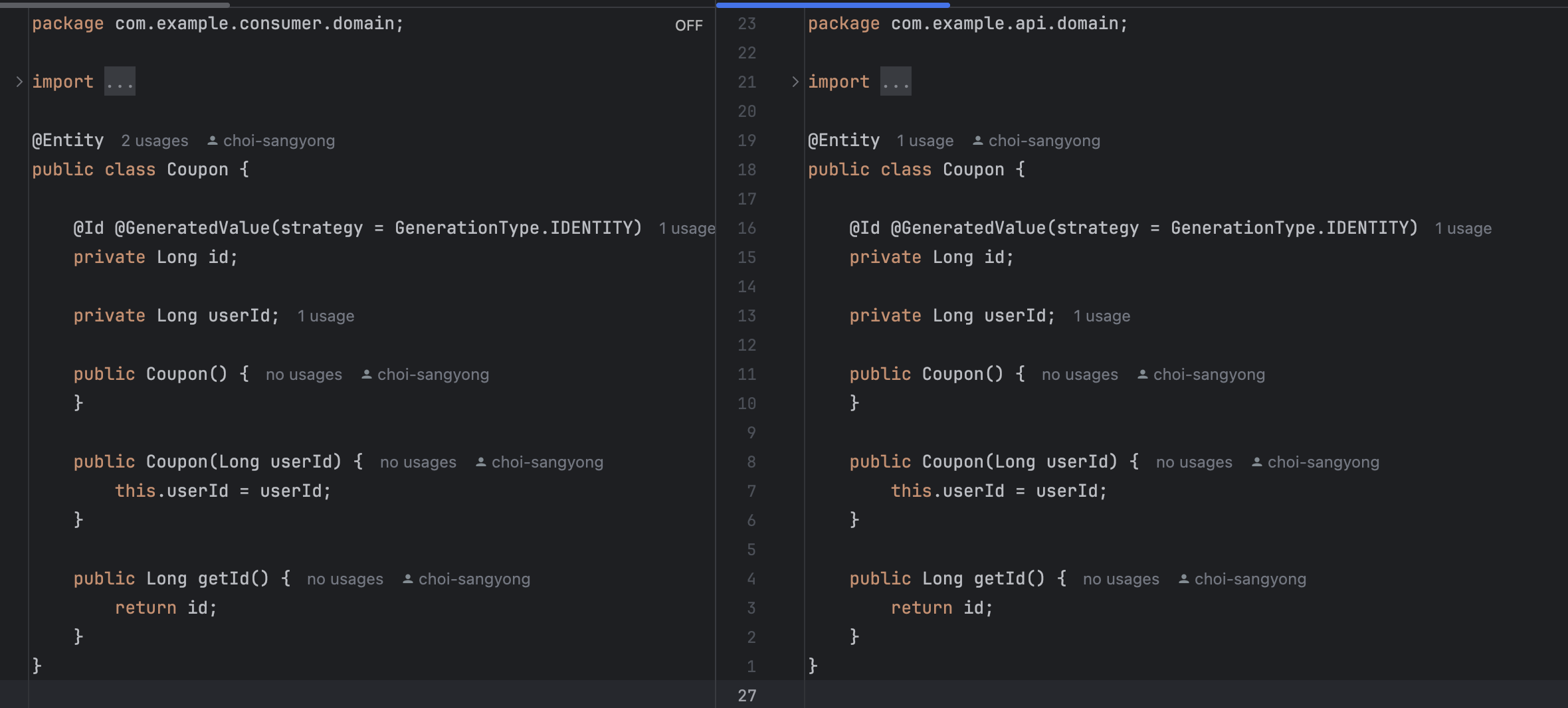Click 'private Long id;' in the right editor
The image size is (1568, 708).
tap(931, 258)
